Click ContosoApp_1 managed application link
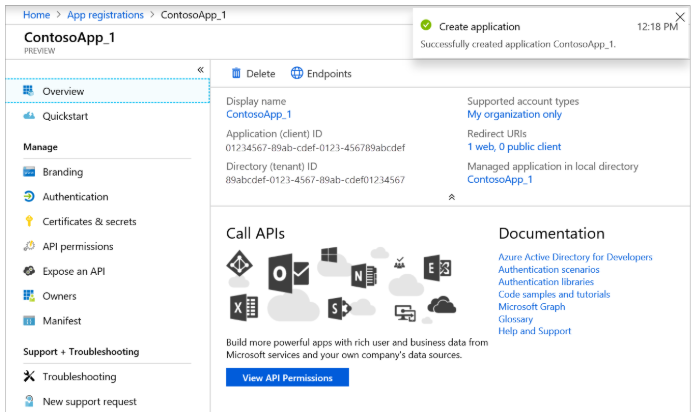694x412 pixels. (x=500, y=179)
